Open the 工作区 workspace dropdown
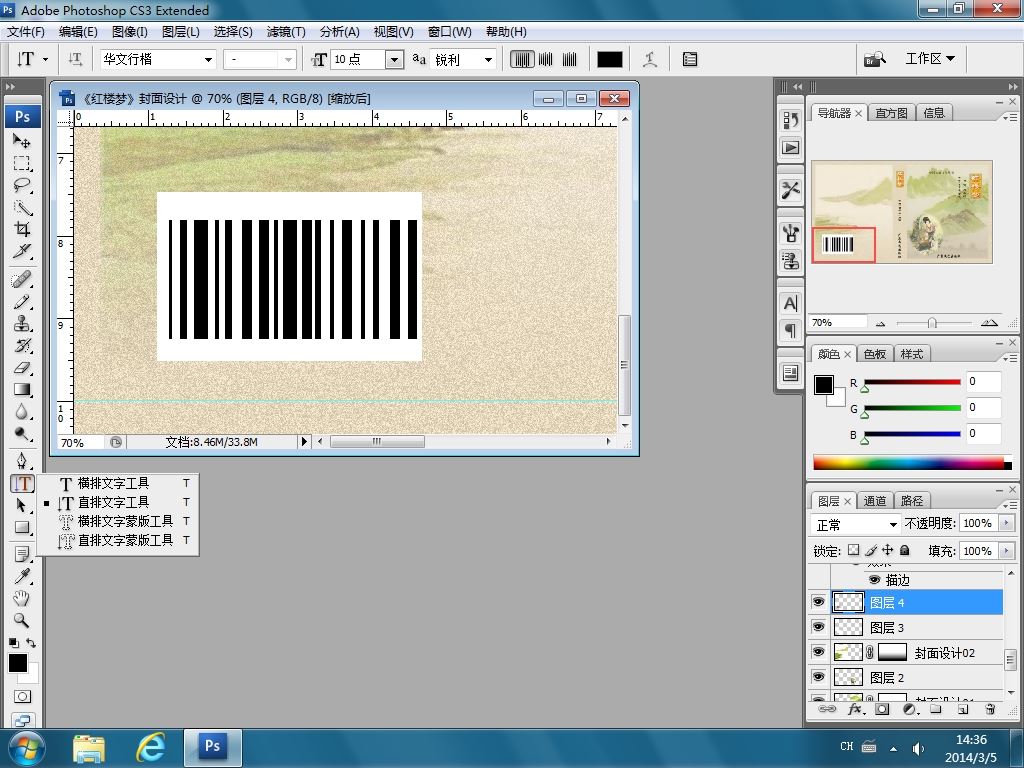1024x768 pixels. pyautogui.click(x=930, y=59)
